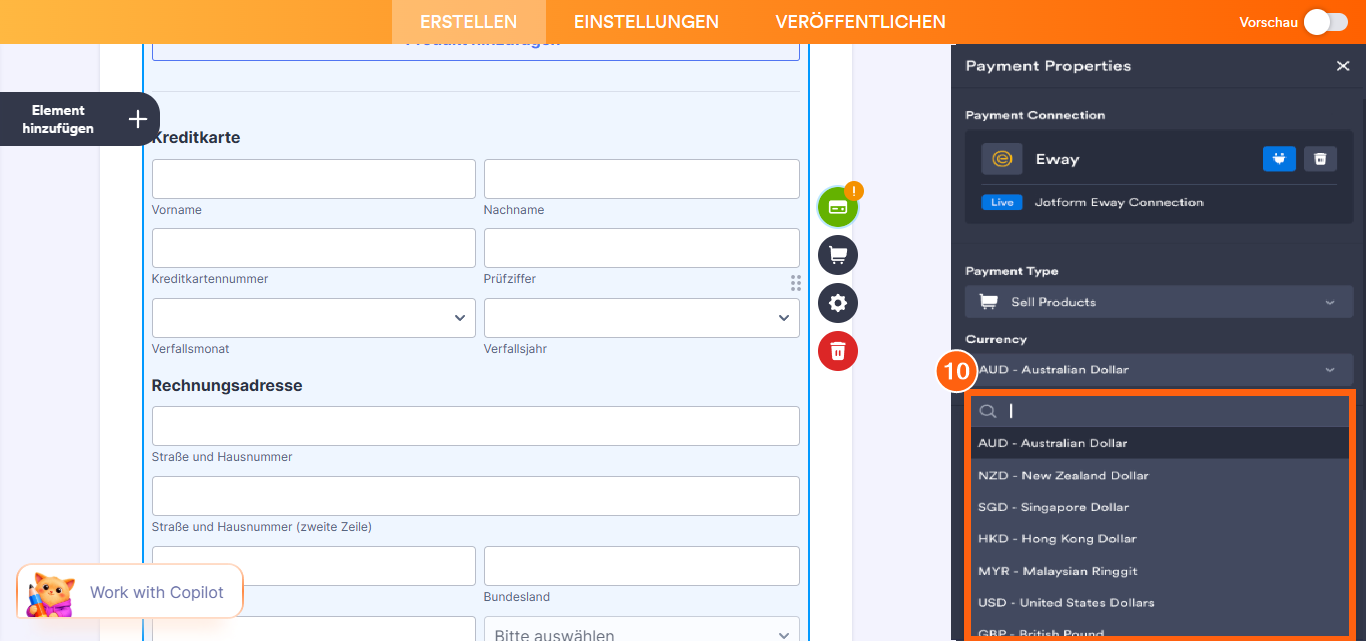Delete the payment element with red trash icon
This screenshot has width=1366, height=641.
pos(838,351)
